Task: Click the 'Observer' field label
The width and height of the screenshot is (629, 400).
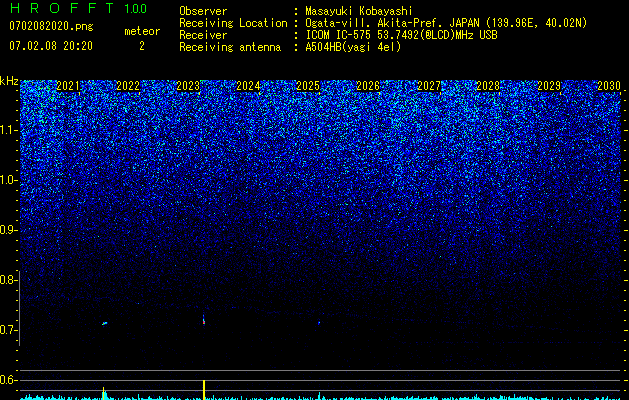Action: click(203, 11)
